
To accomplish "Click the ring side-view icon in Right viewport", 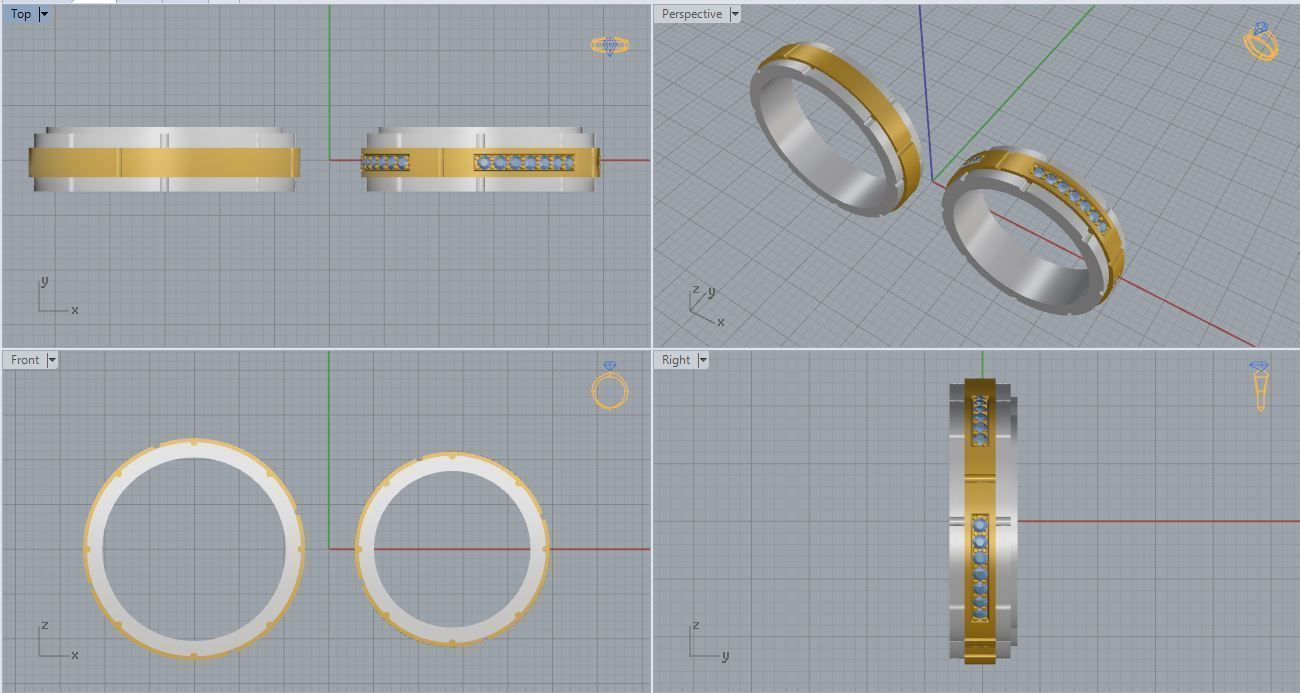I will coord(1259,386).
